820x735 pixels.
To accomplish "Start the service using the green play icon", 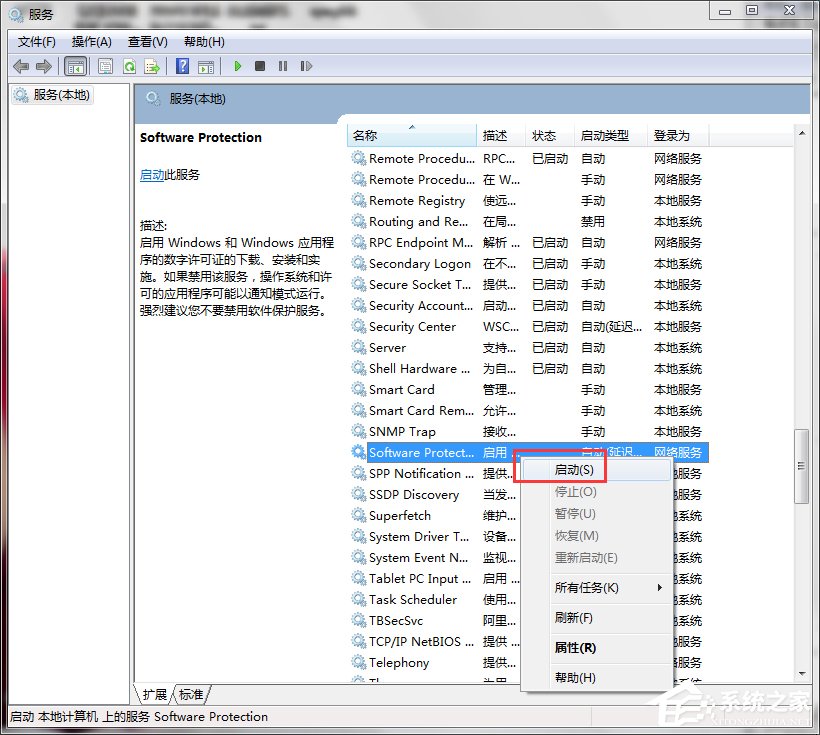I will click(x=237, y=66).
